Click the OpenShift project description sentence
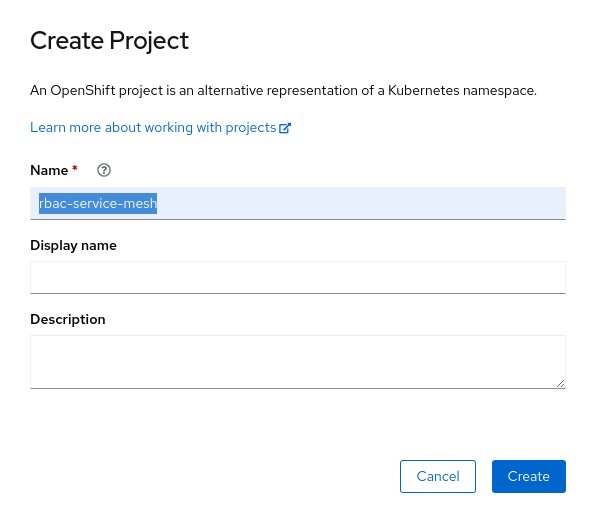This screenshot has width=595, height=520. [283, 91]
